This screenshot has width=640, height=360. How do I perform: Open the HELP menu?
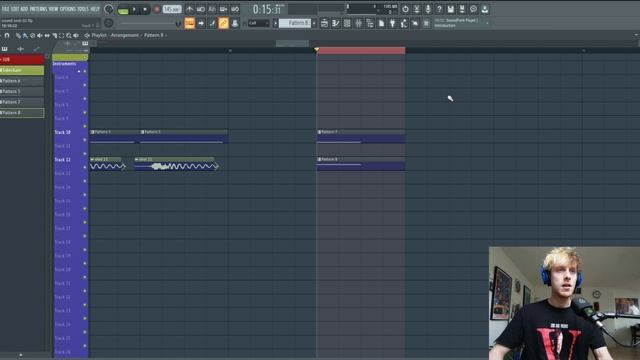(95, 9)
